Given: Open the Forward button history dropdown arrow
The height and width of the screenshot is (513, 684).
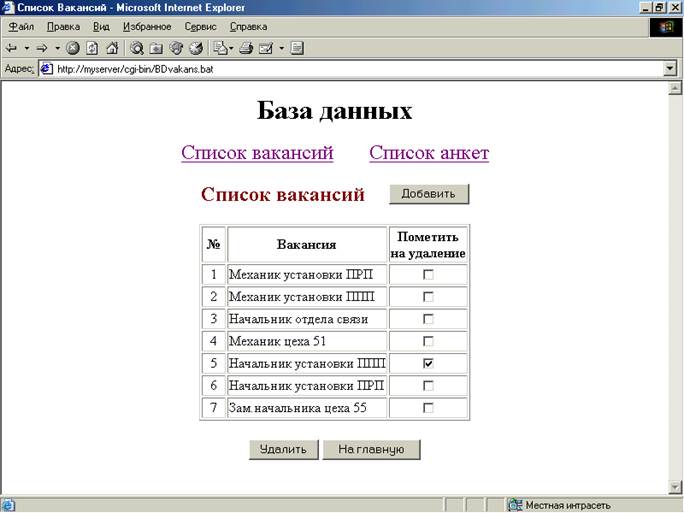Looking at the screenshot, I should click(x=58, y=48).
